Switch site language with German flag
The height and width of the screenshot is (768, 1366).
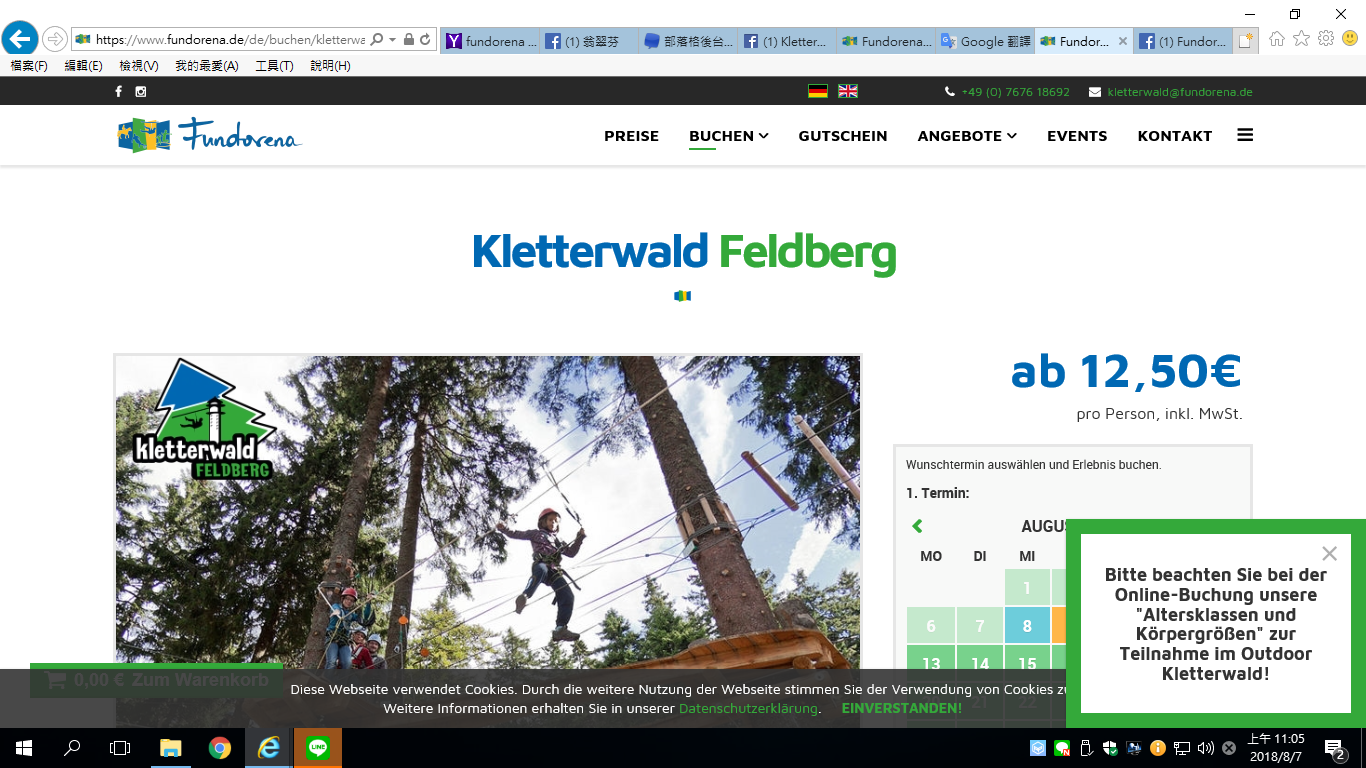[x=818, y=91]
